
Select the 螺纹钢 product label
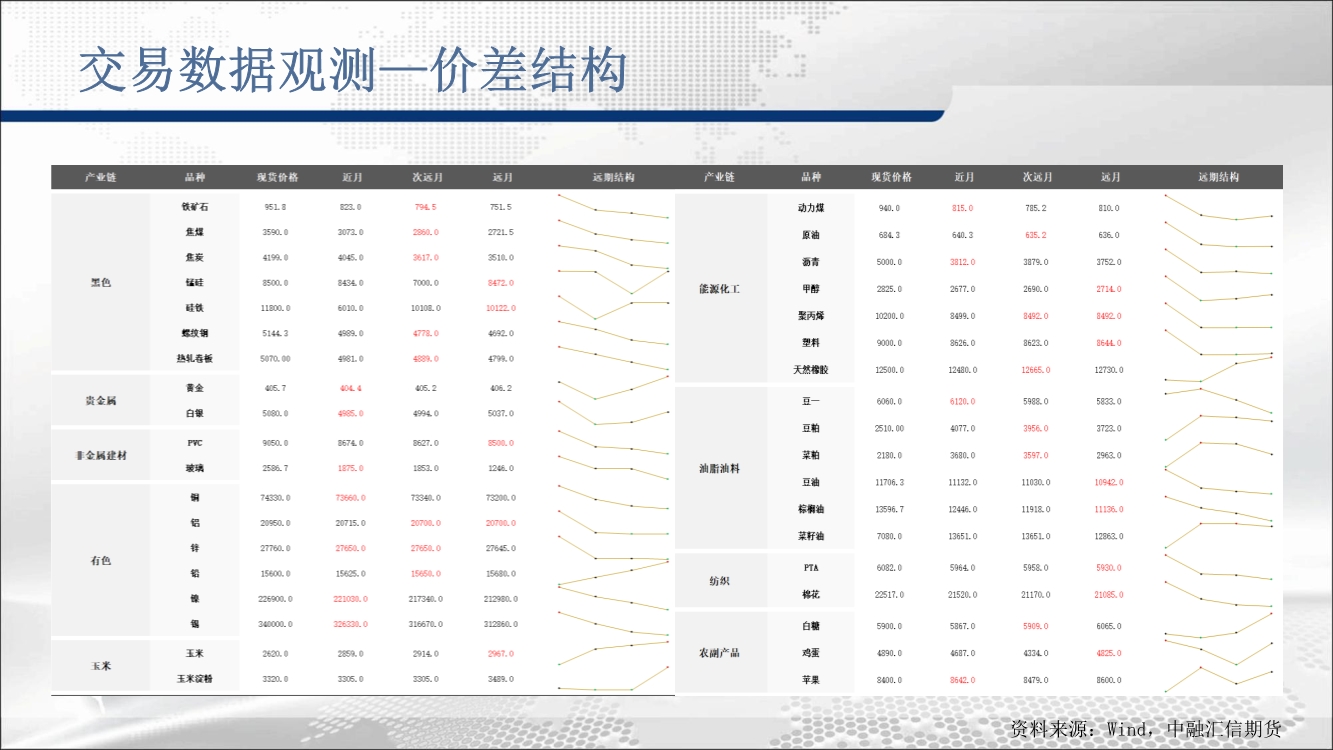click(x=195, y=333)
